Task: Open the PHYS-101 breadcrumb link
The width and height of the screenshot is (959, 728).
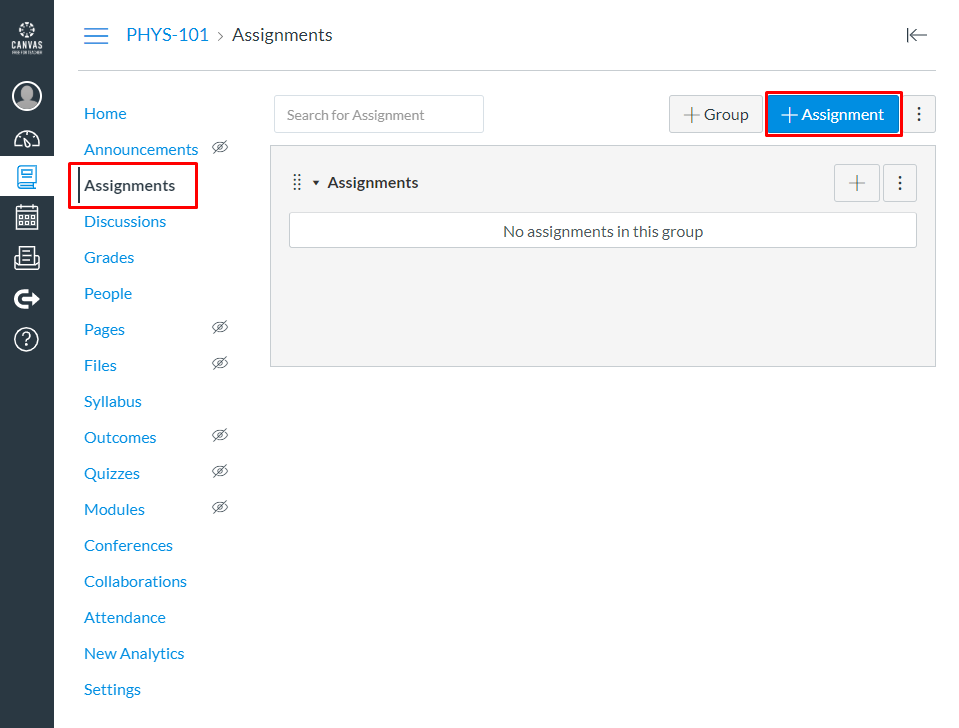Action: (167, 34)
